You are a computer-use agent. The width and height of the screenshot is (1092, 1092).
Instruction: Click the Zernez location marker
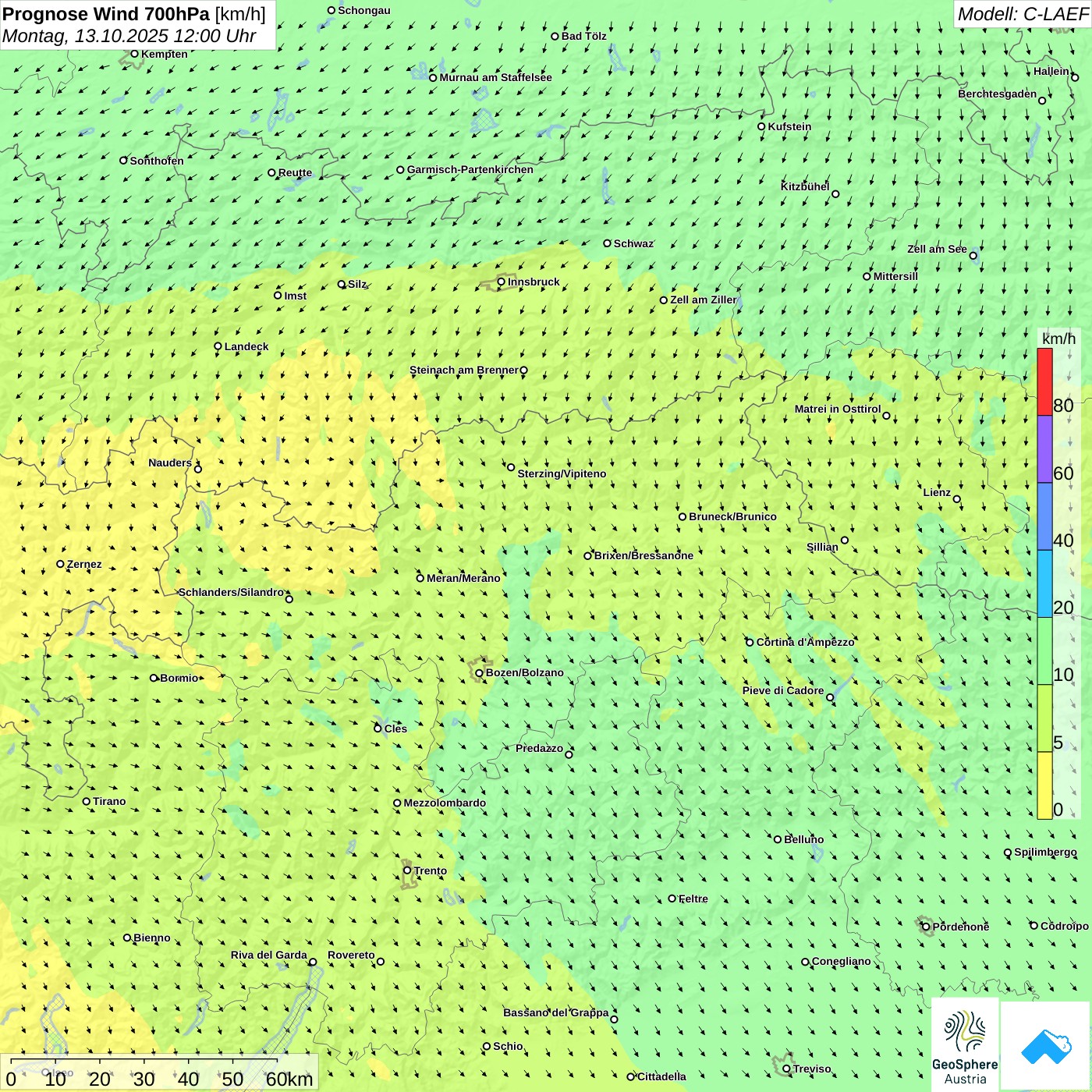coord(61,564)
